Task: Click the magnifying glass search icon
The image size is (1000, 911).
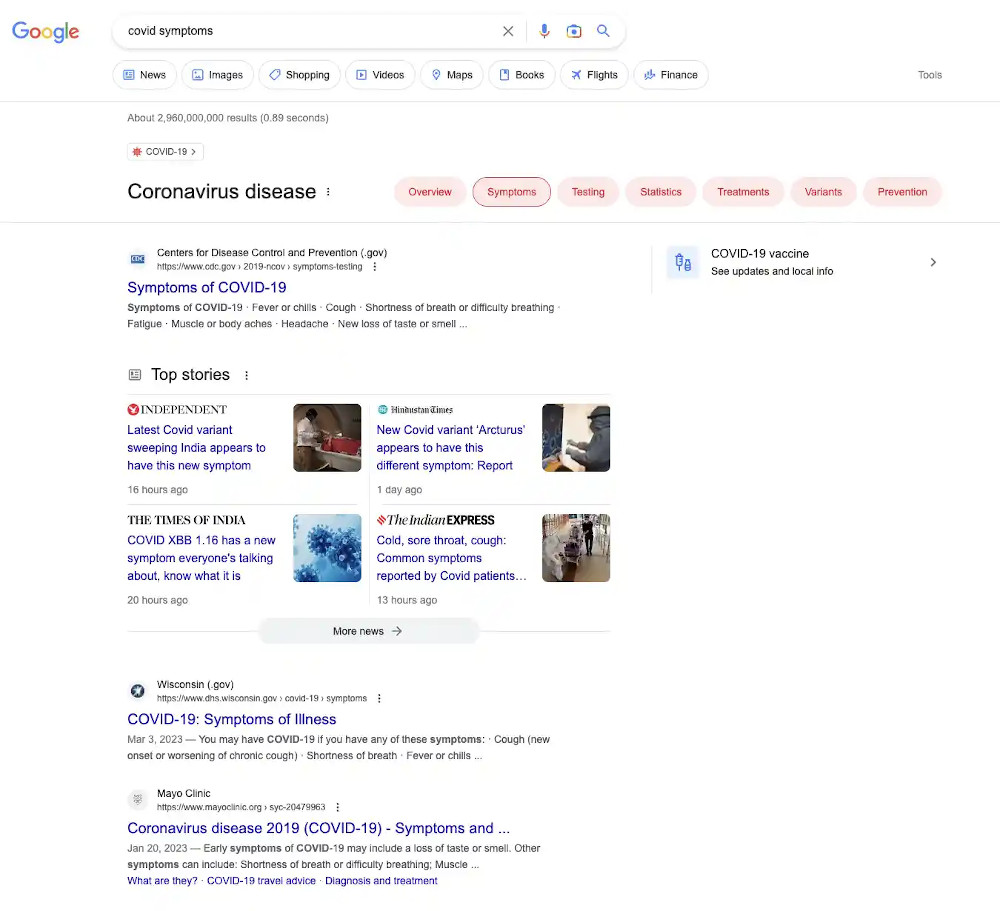Action: point(603,31)
